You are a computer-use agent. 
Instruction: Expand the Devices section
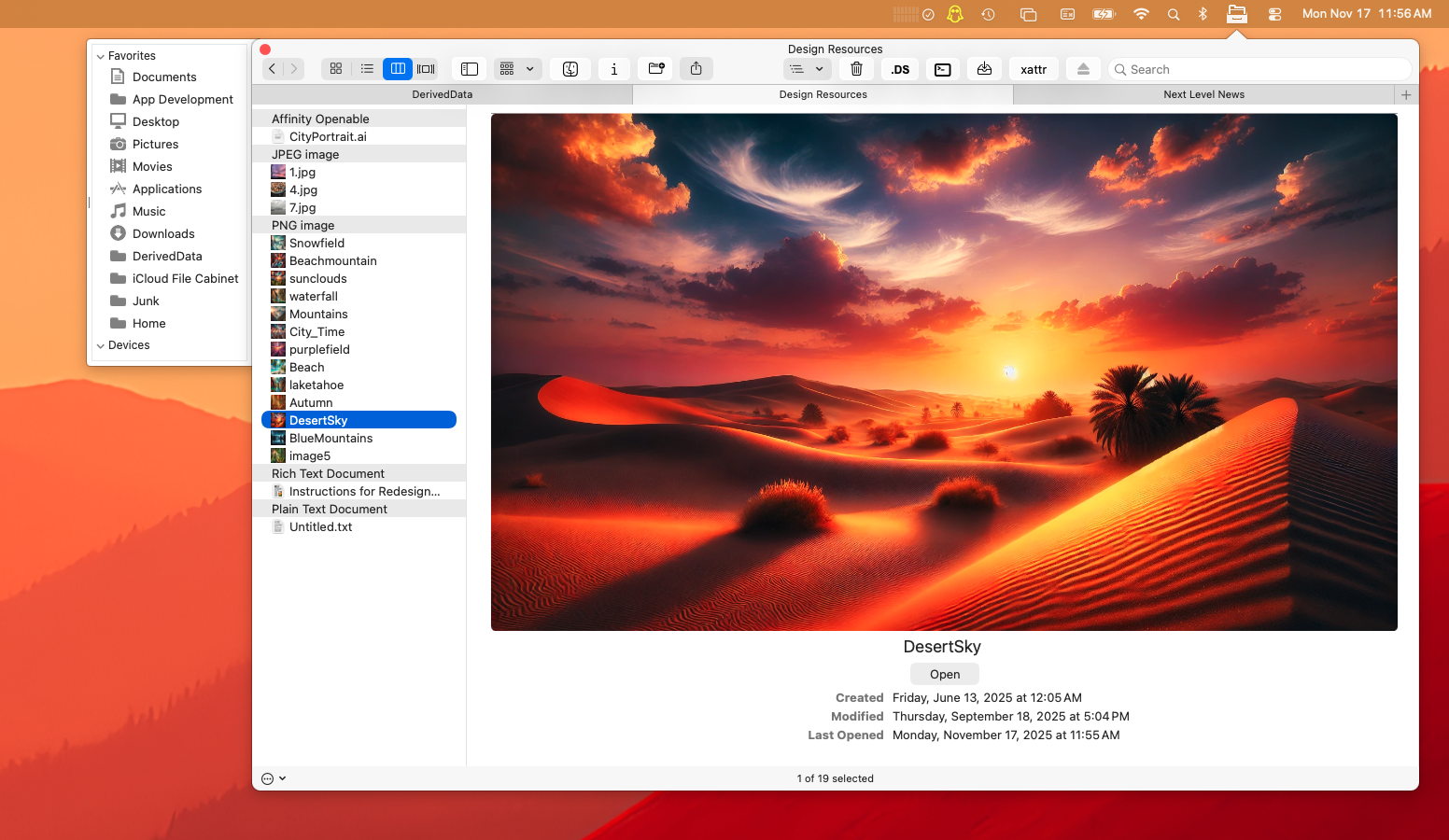coord(100,345)
